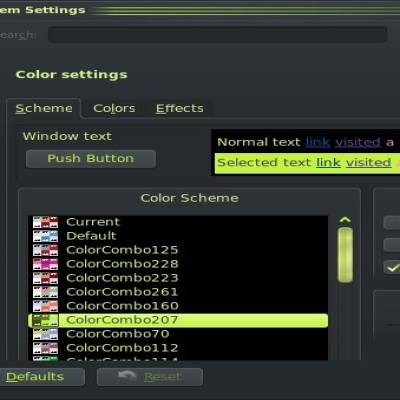
Task: Choose ColorCombo125 from the list
Action: pos(178,250)
